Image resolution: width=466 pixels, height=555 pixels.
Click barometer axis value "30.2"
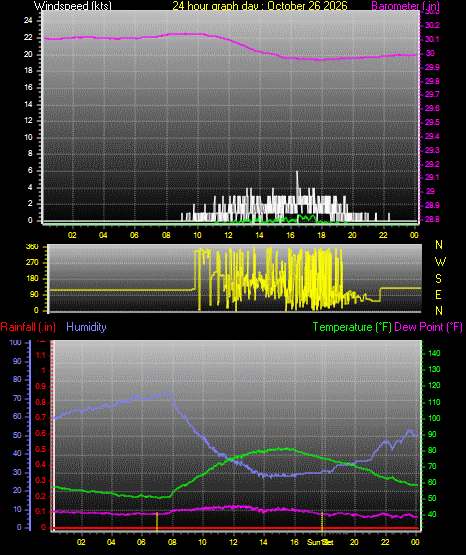pos(432,25)
